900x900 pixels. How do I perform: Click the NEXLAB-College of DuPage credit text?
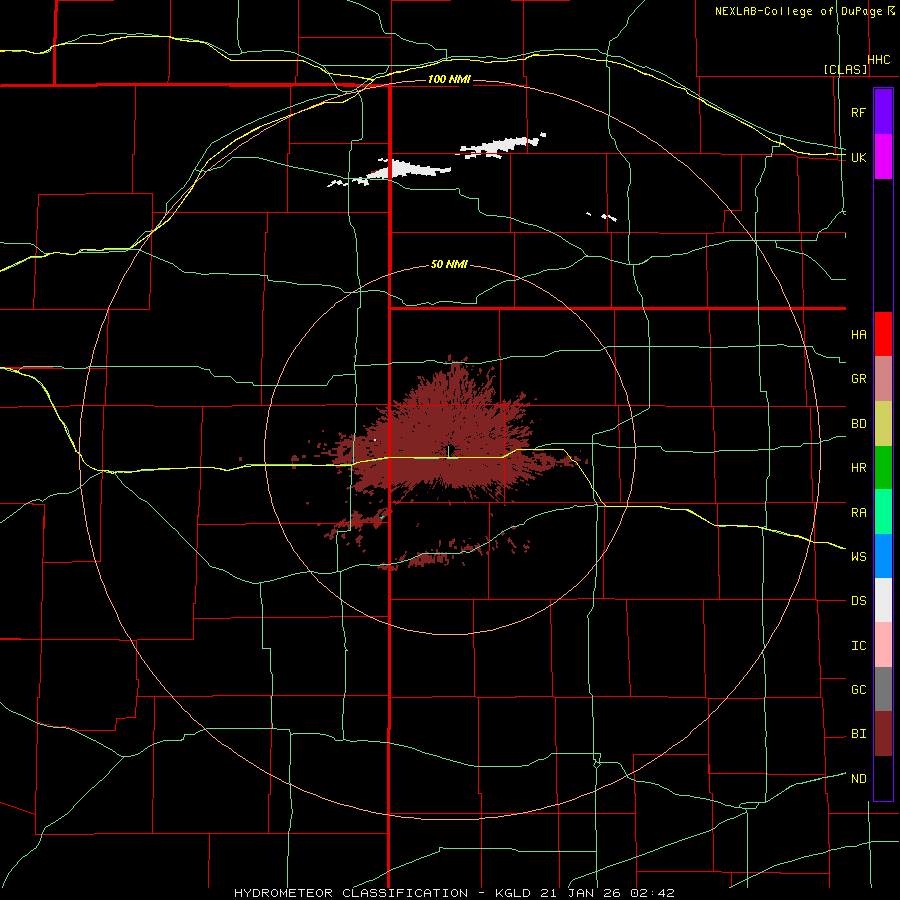798,11
